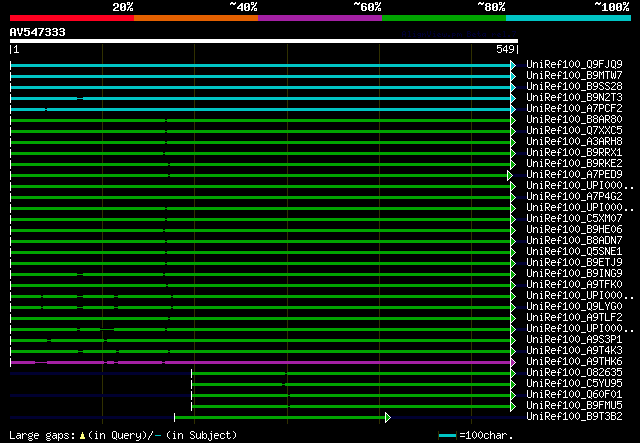The height and width of the screenshot is (443, 640).
Task: Click the arrowhead ending the A7PCF2 bar
Action: (x=514, y=109)
